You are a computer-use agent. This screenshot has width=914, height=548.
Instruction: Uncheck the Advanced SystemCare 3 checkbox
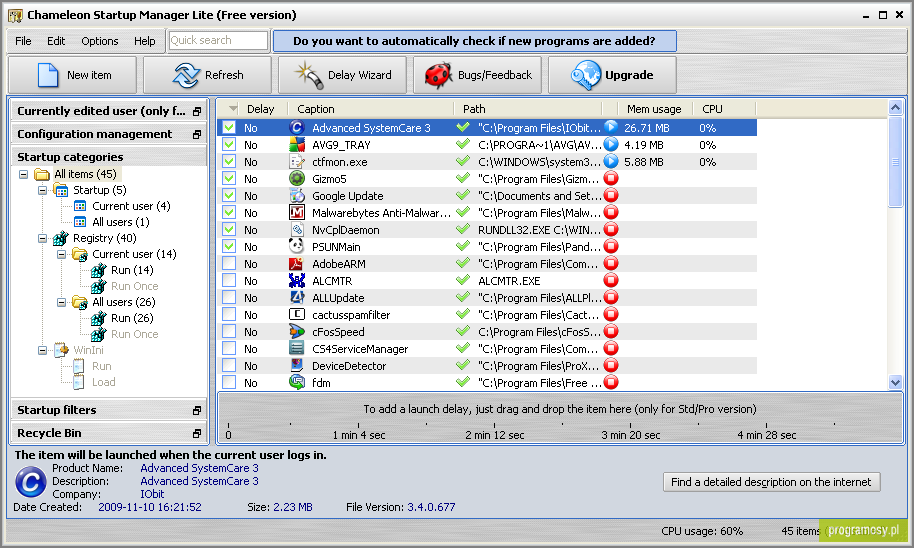(229, 128)
